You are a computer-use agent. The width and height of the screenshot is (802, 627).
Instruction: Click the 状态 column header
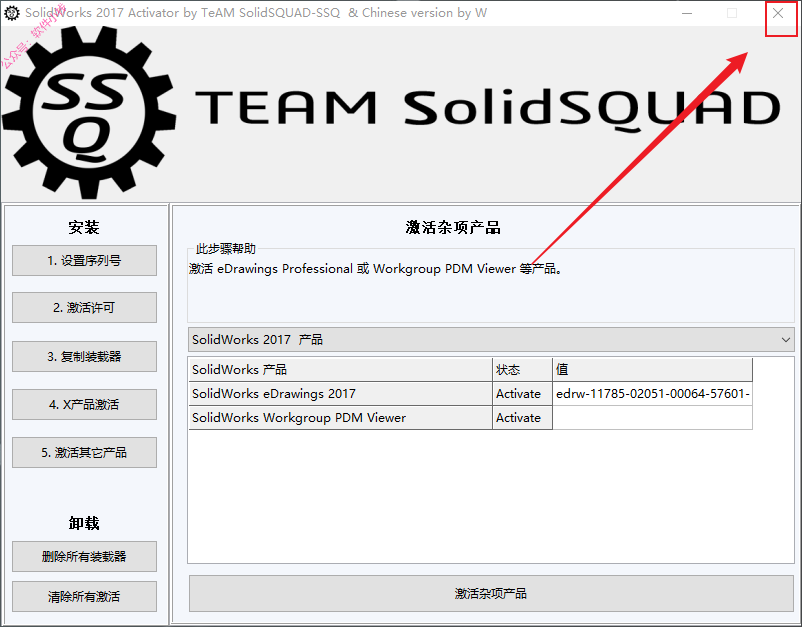pos(522,370)
